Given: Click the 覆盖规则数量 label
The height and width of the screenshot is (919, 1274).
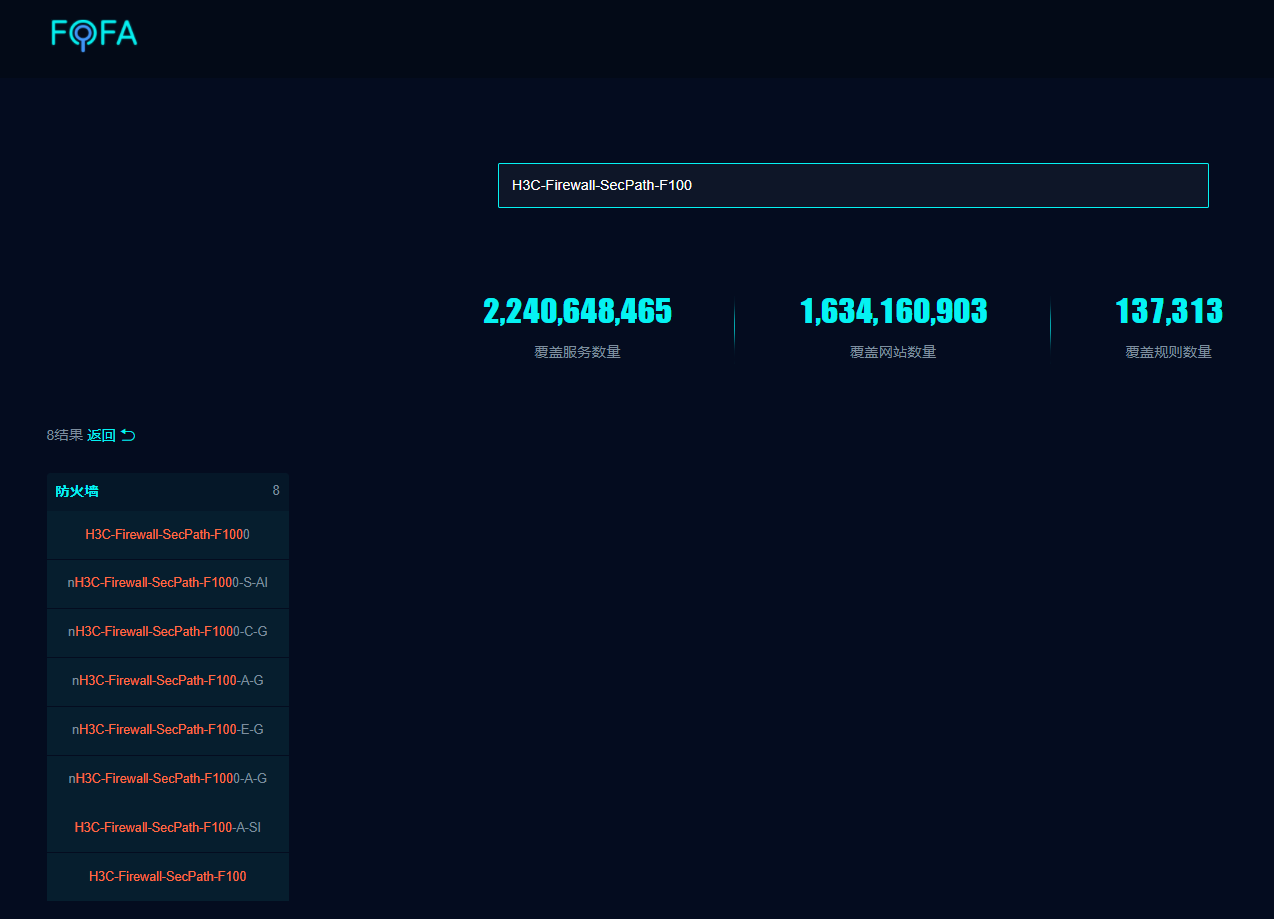Looking at the screenshot, I should (1168, 352).
